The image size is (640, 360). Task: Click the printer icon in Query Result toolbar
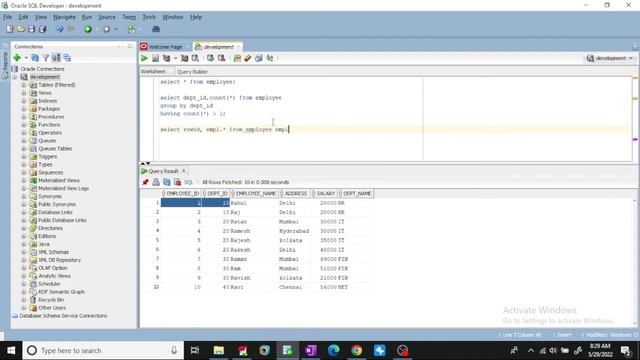(156, 182)
